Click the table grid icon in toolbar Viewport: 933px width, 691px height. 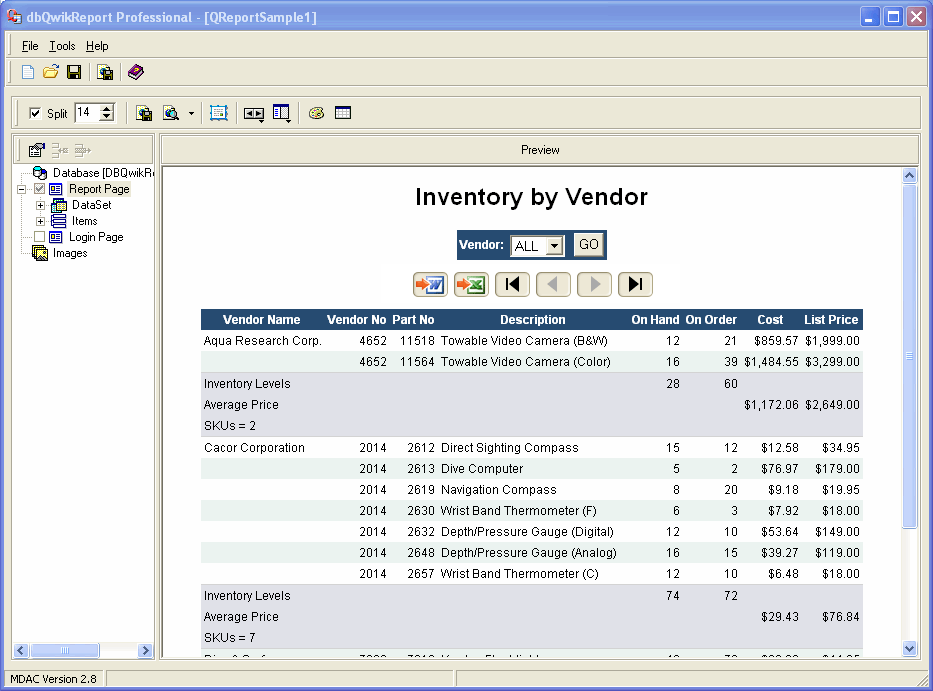coord(343,113)
